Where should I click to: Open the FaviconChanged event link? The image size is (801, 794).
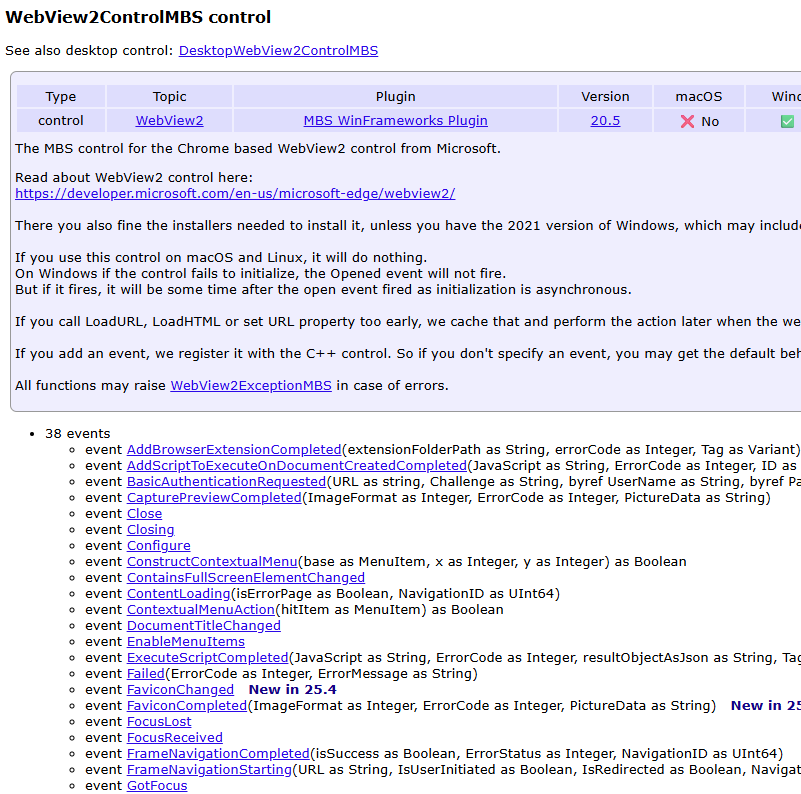click(180, 690)
